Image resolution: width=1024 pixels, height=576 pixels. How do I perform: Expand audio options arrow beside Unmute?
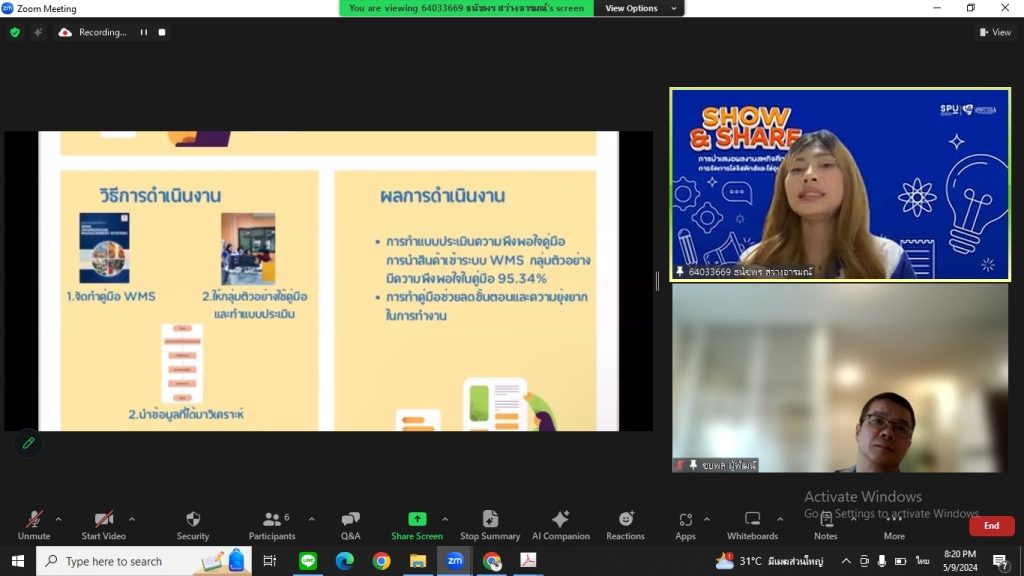click(x=58, y=519)
